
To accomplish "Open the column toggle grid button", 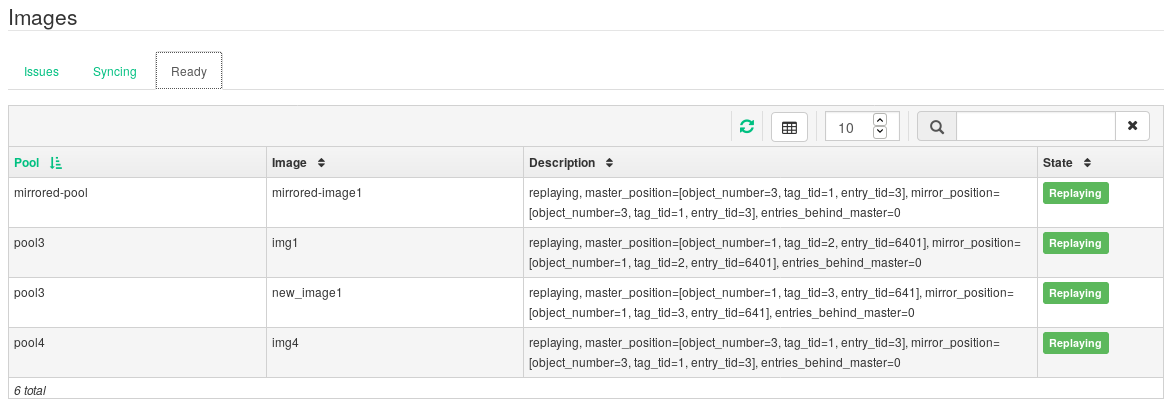I will click(x=789, y=127).
